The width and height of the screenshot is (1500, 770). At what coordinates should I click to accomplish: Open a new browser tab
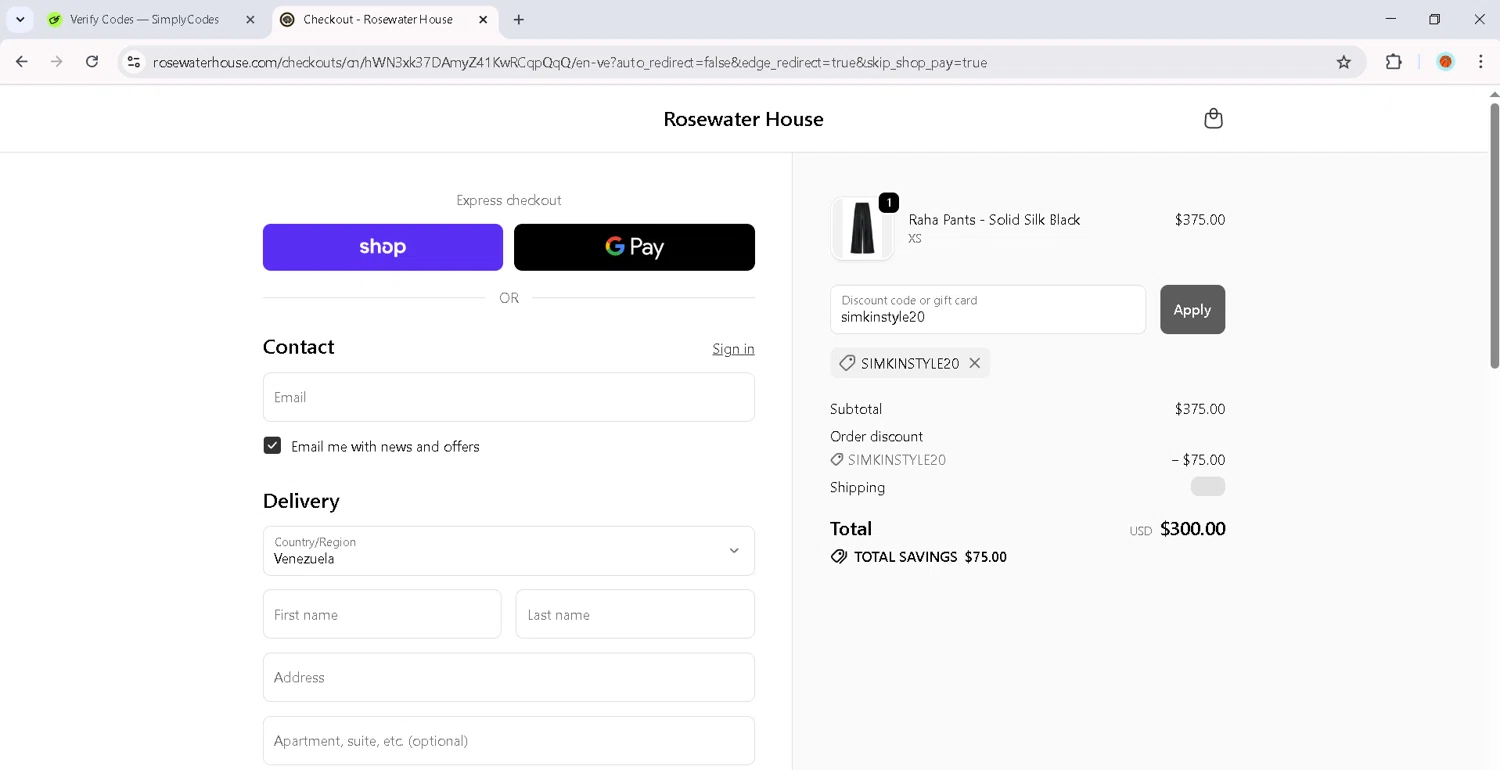tap(518, 19)
